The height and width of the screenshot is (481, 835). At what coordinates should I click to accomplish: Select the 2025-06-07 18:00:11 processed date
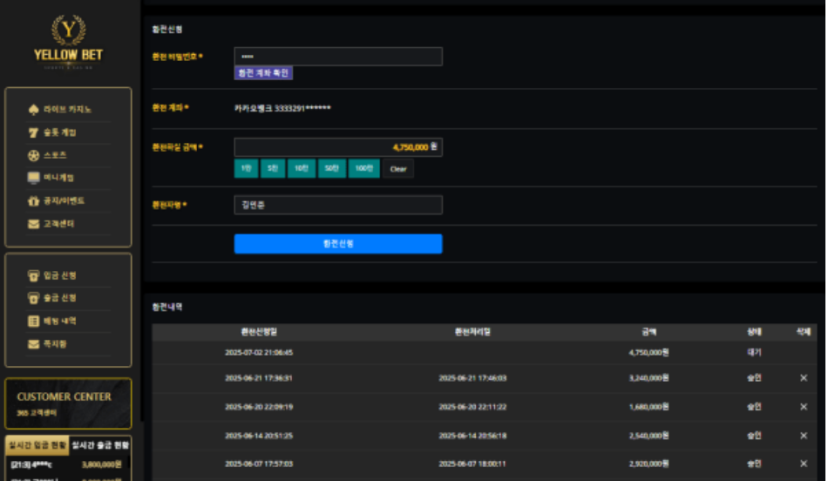click(472, 464)
